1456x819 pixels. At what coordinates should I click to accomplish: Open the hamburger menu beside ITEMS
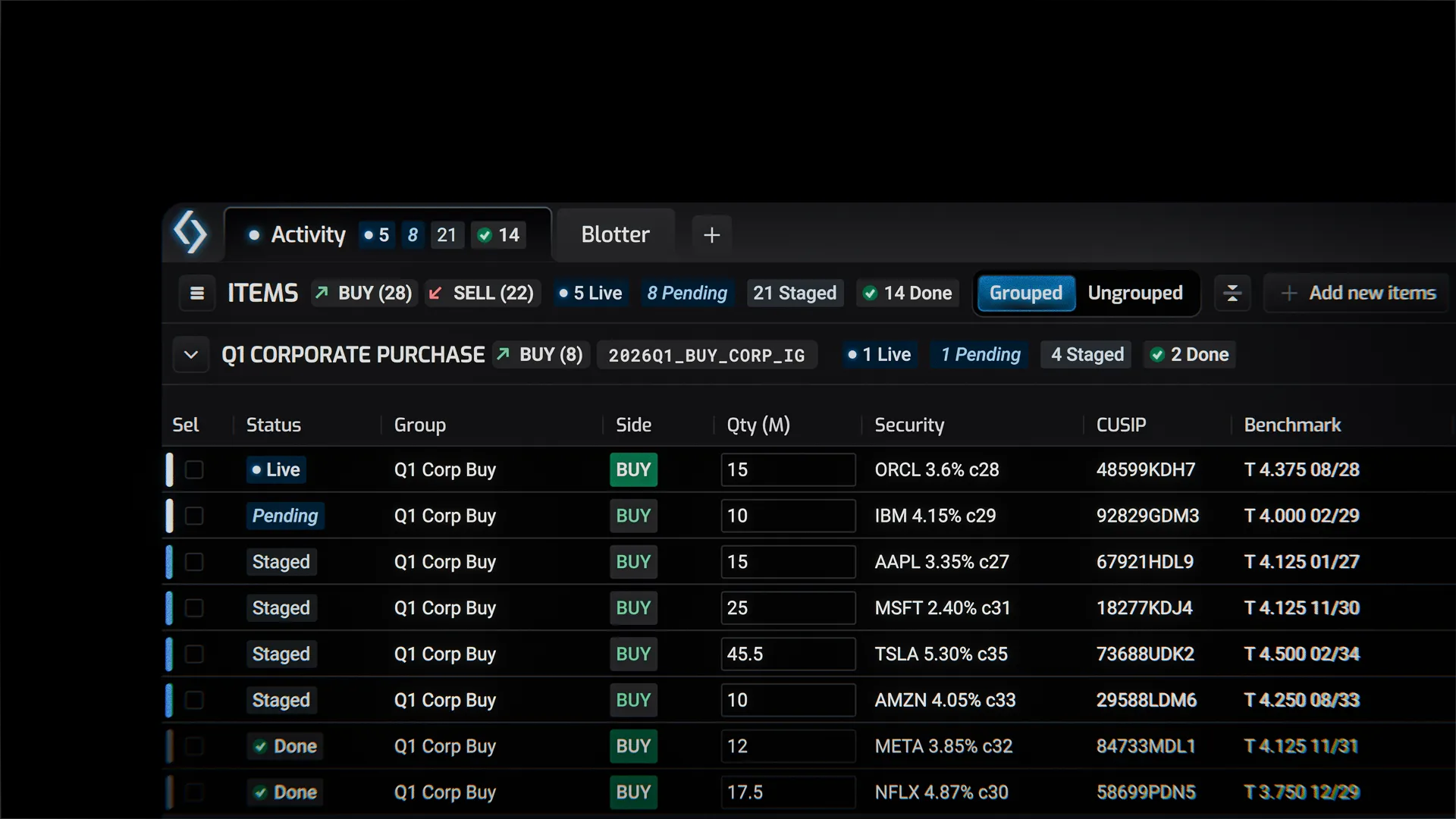click(197, 293)
